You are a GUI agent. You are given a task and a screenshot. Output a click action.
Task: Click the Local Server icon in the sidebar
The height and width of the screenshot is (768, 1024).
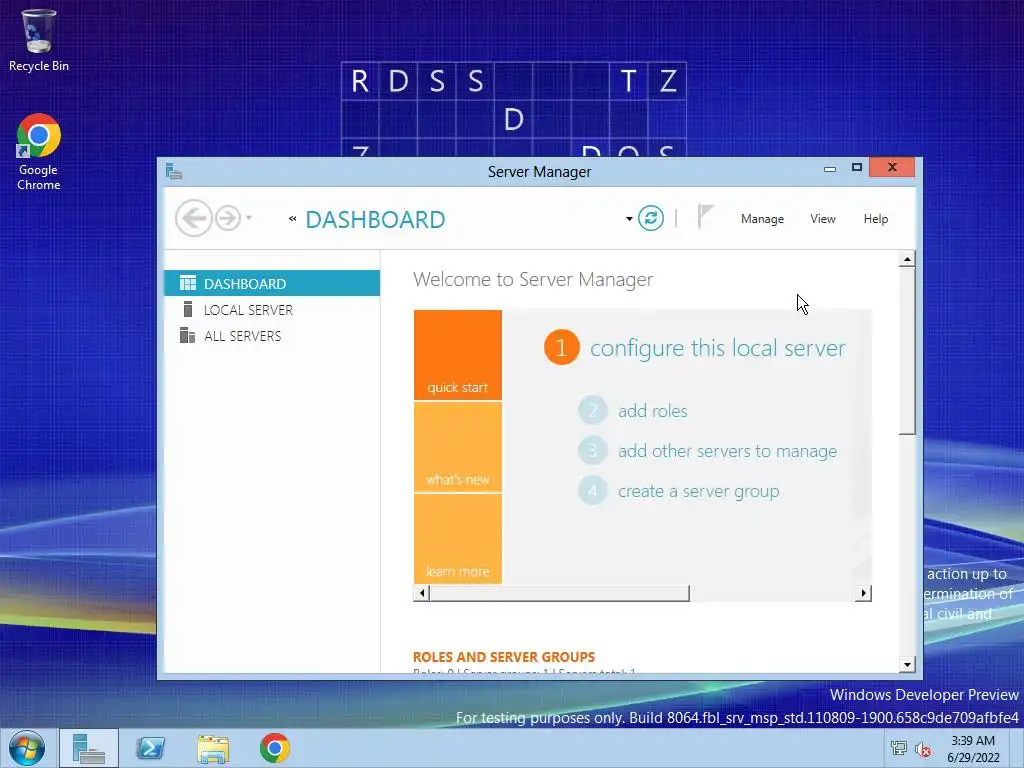pos(187,309)
